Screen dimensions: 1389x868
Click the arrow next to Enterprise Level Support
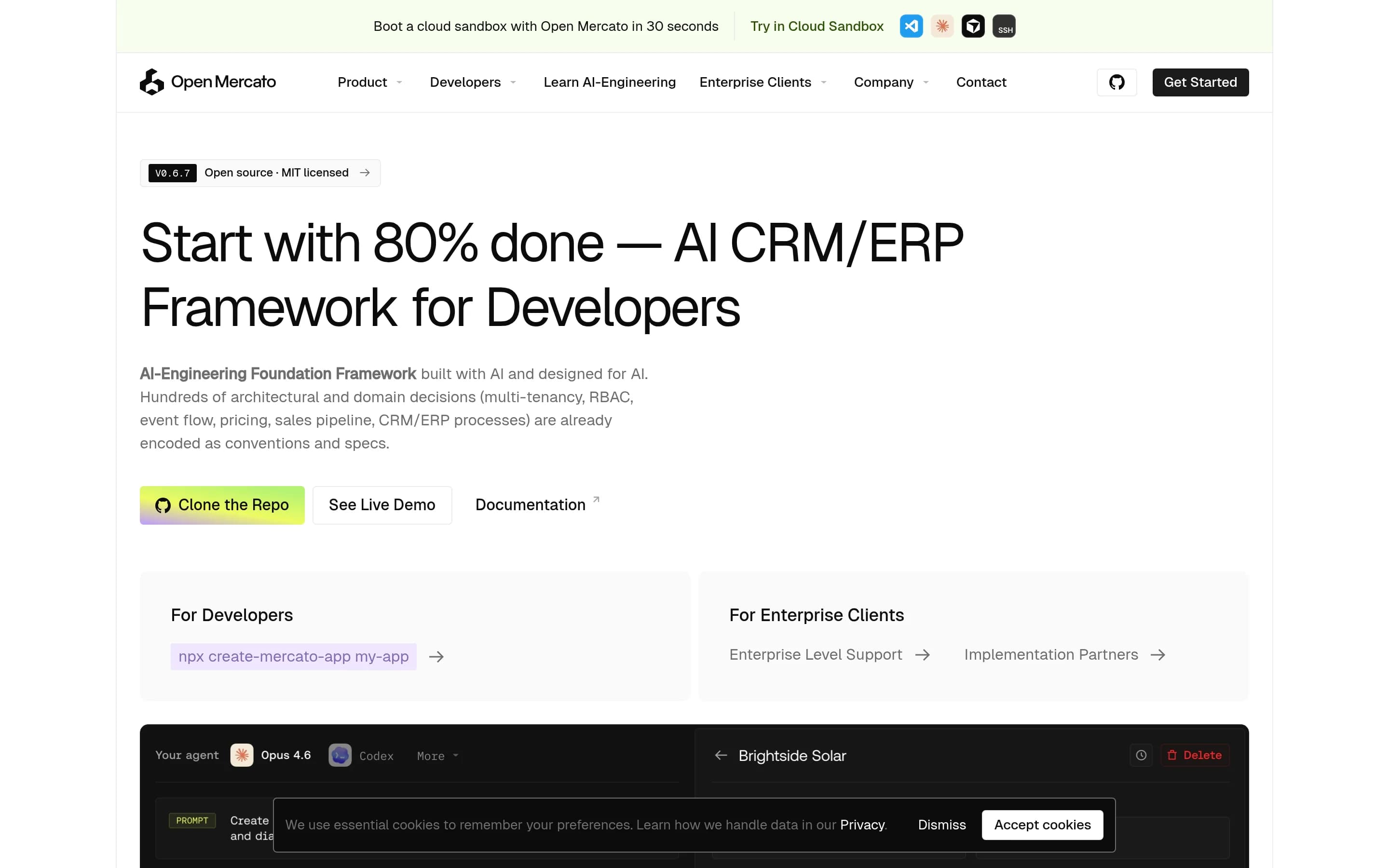[922, 655]
